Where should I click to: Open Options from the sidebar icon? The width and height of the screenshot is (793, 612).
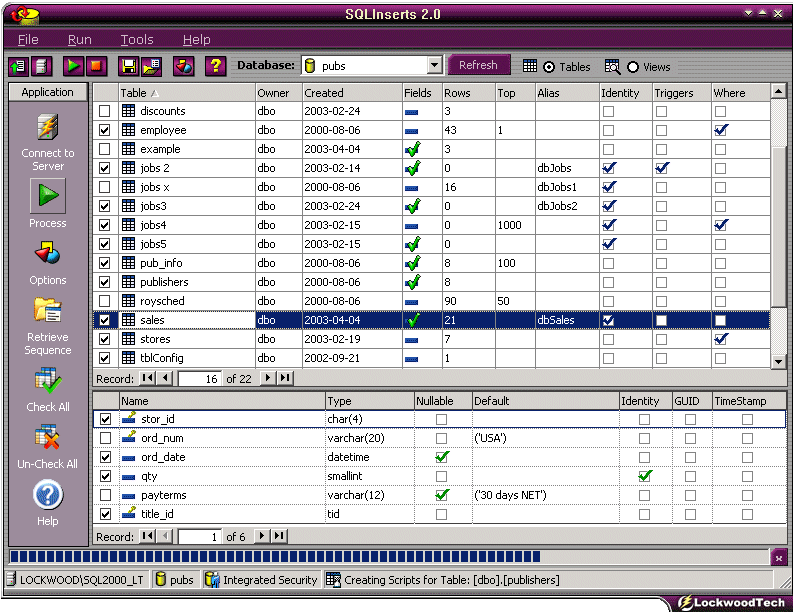click(48, 252)
